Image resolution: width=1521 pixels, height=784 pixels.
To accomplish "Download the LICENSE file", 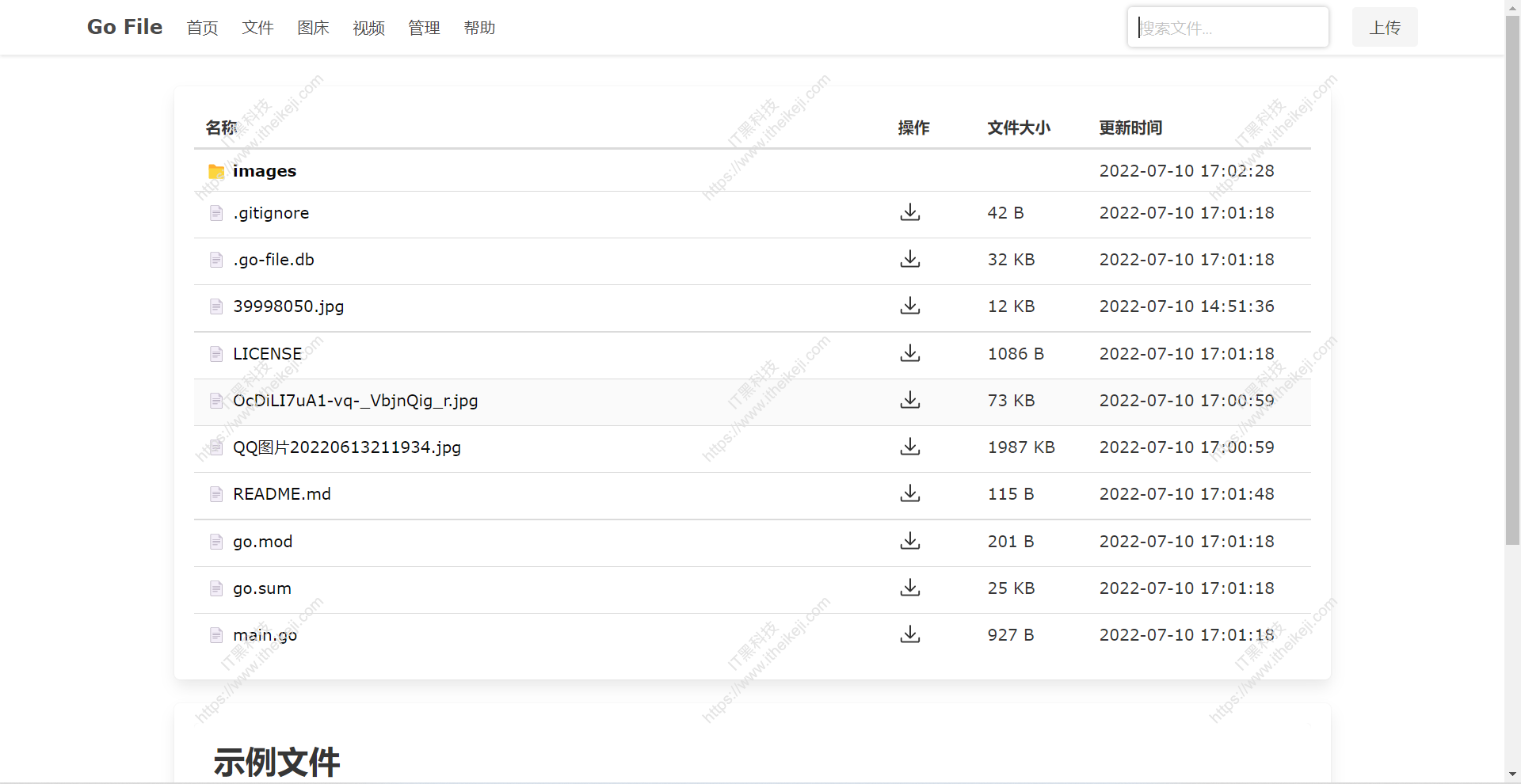I will coord(909,354).
